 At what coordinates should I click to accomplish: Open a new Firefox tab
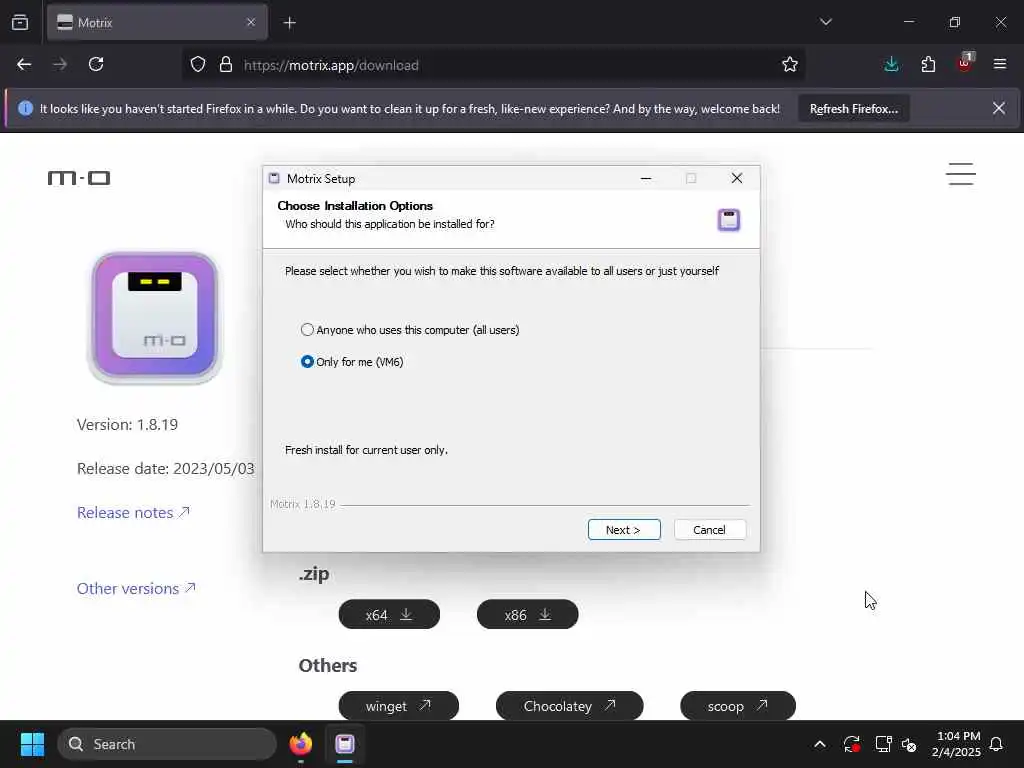tap(290, 23)
